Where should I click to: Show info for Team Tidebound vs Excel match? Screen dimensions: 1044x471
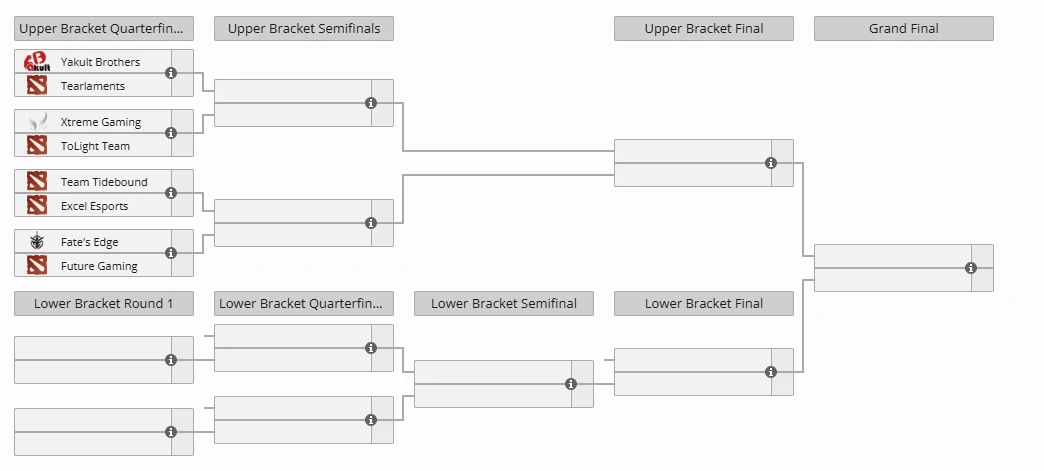pos(171,193)
